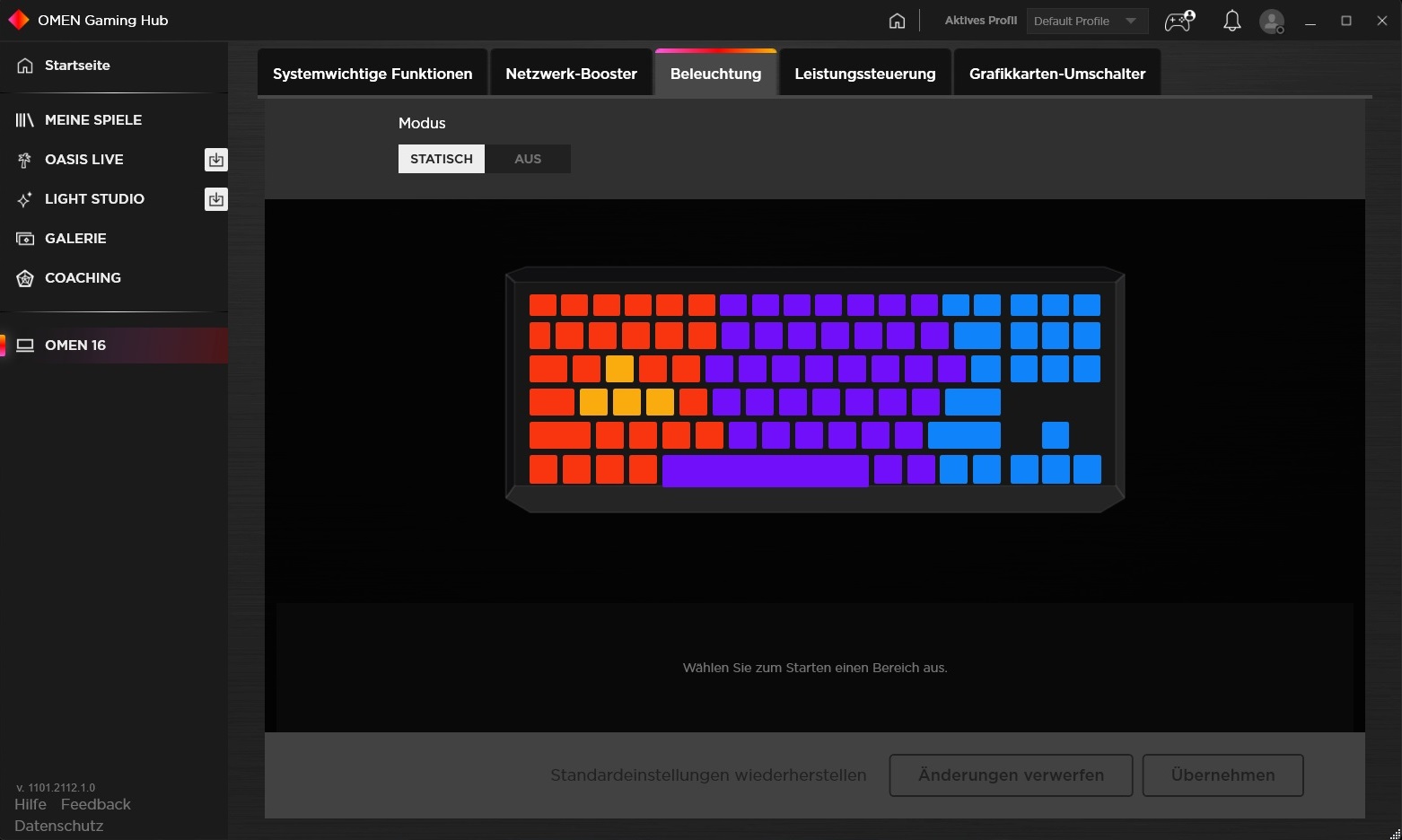Viewport: 1402px width, 840px height.
Task: Open the notifications bell
Action: (x=1232, y=21)
